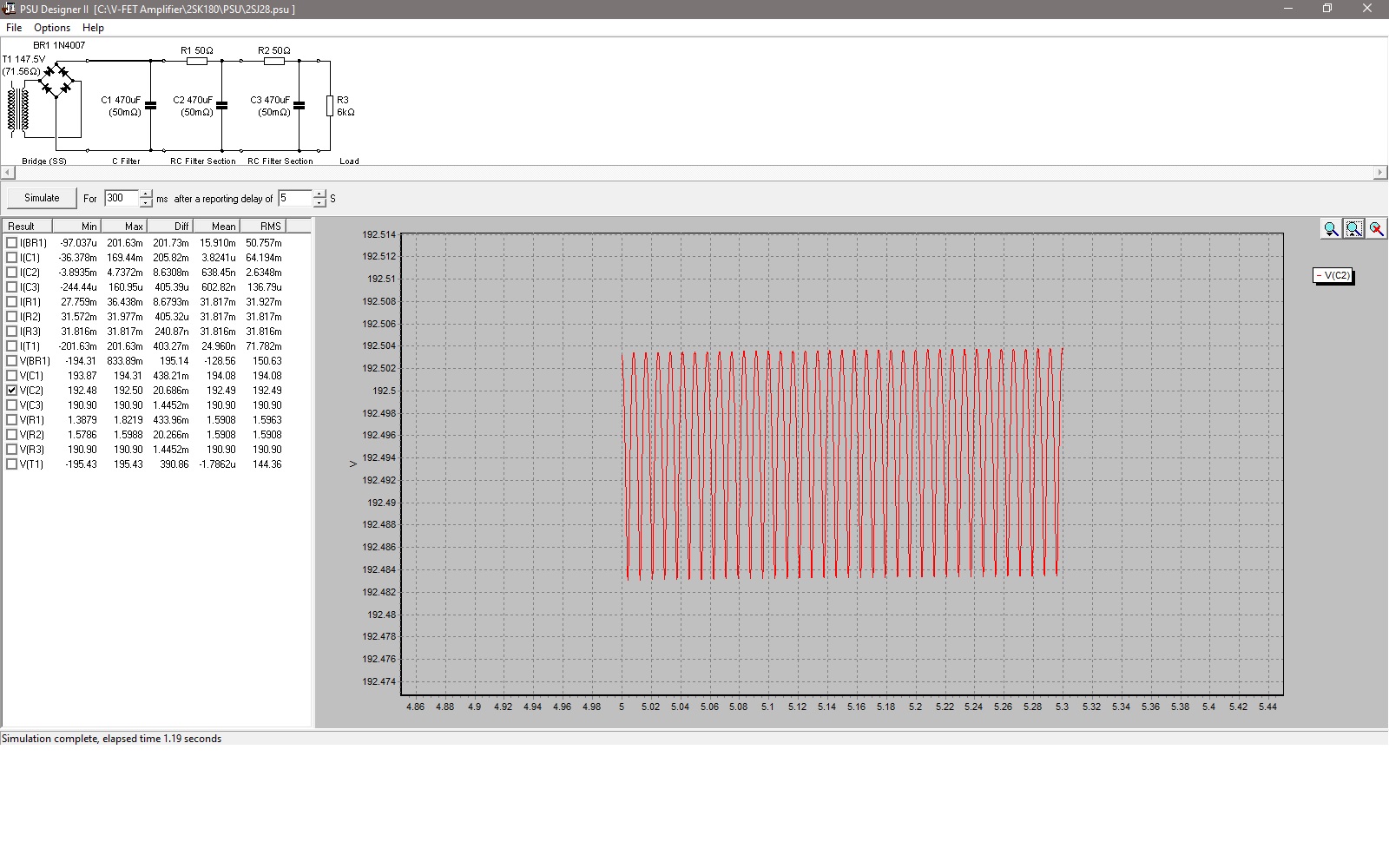
Task: Select capacitor C3 470uF in schematic
Action: coord(299,105)
